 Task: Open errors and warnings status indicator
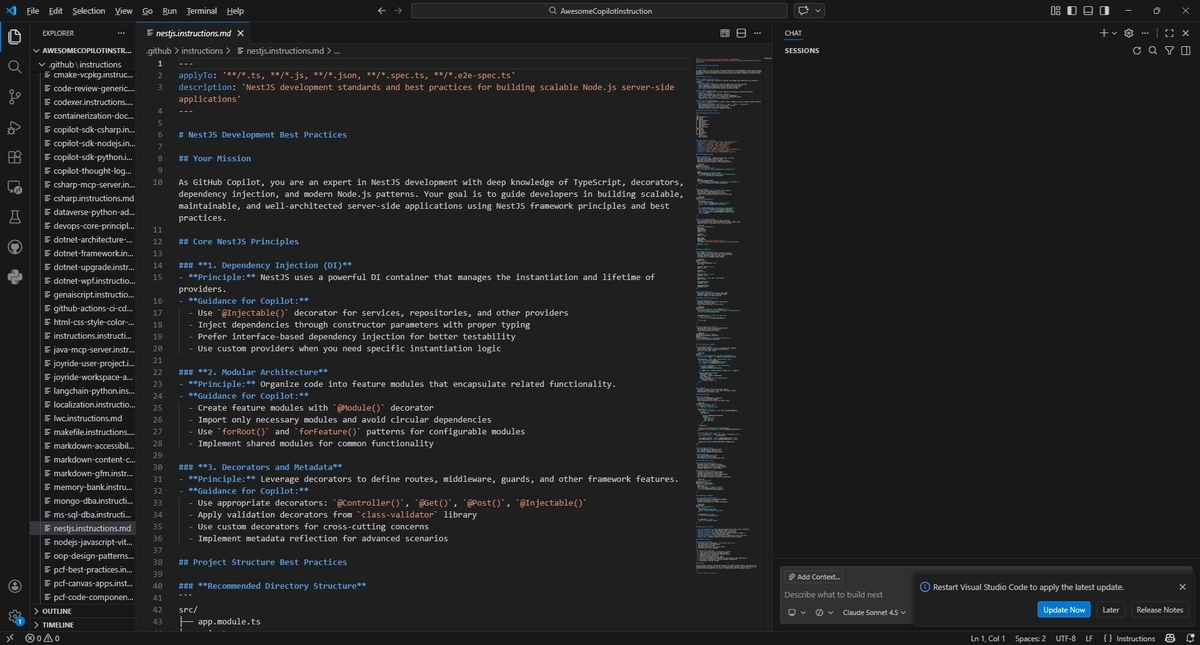pos(42,638)
